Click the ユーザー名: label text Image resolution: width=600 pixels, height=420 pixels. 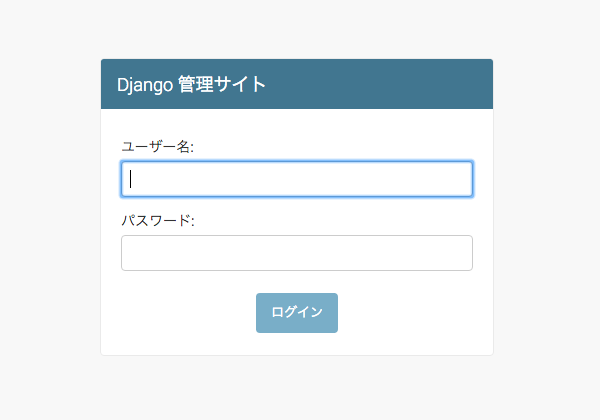pyautogui.click(x=157, y=147)
